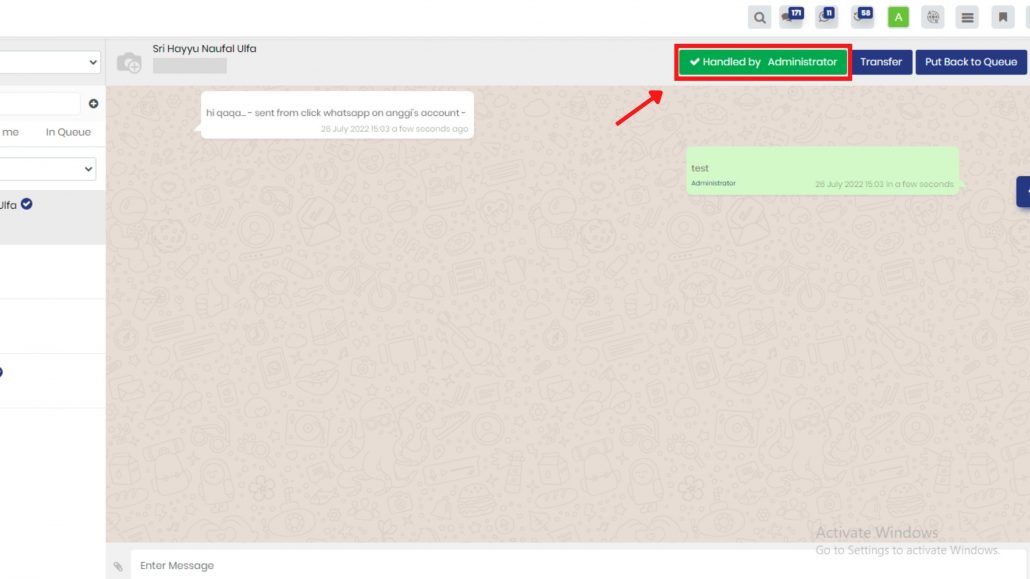1030x579 pixels.
Task: Click the Handled by Administrator button
Action: 763,62
